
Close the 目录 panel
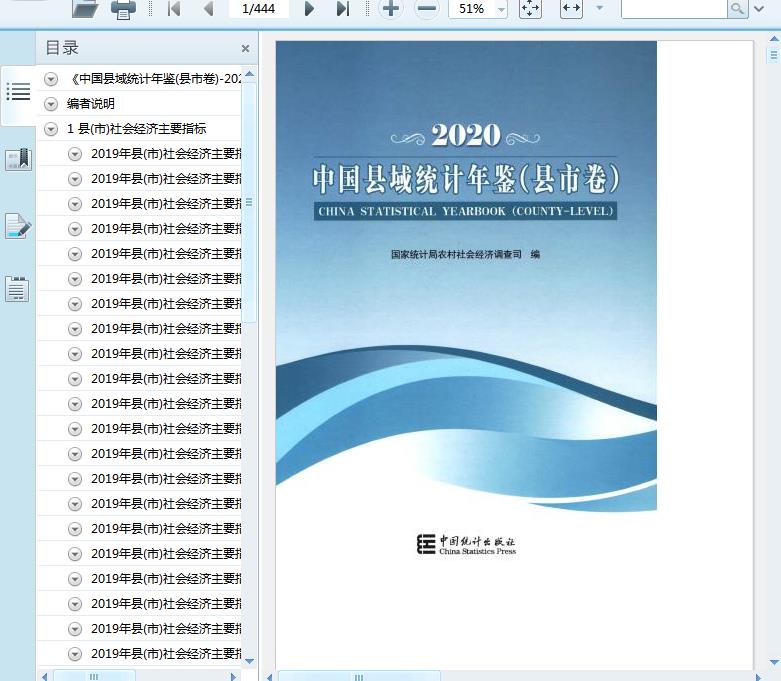pyautogui.click(x=245, y=49)
